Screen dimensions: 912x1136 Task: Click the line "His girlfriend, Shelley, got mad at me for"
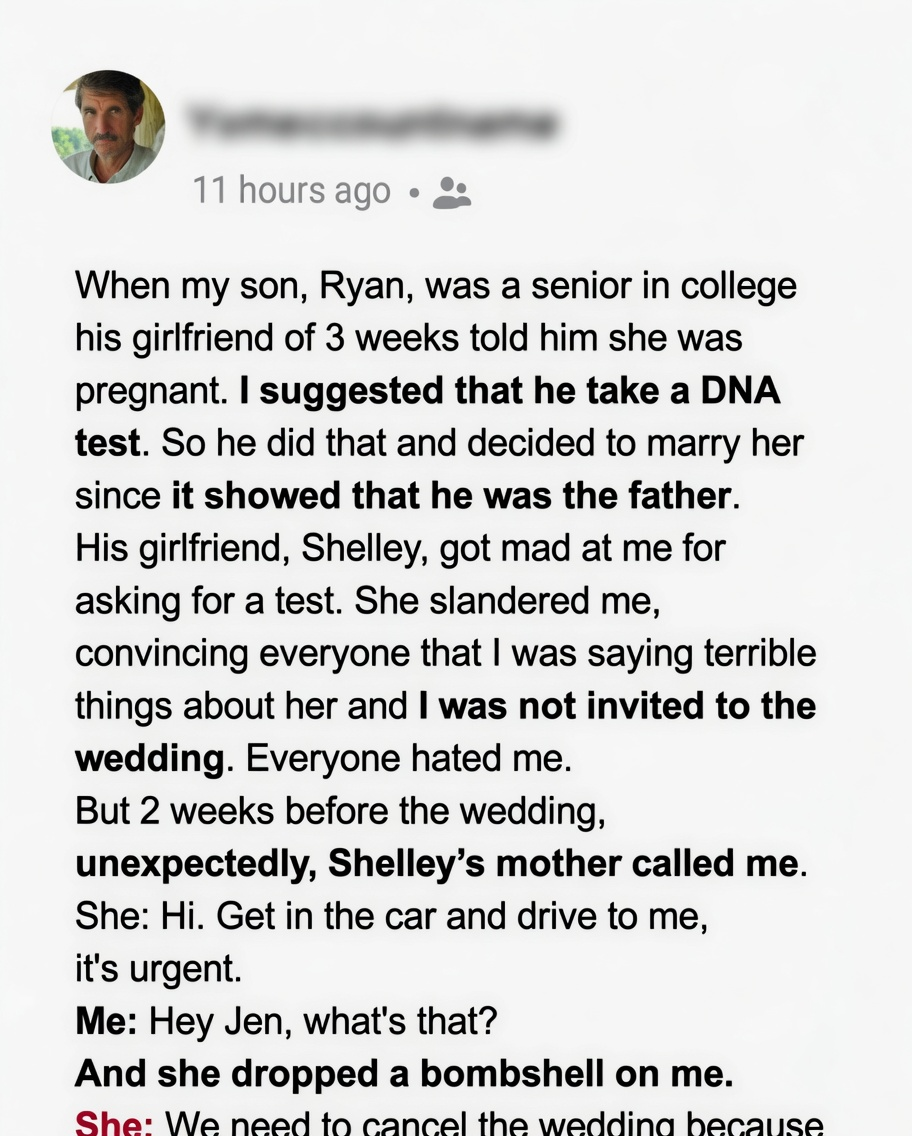[x=400, y=548]
